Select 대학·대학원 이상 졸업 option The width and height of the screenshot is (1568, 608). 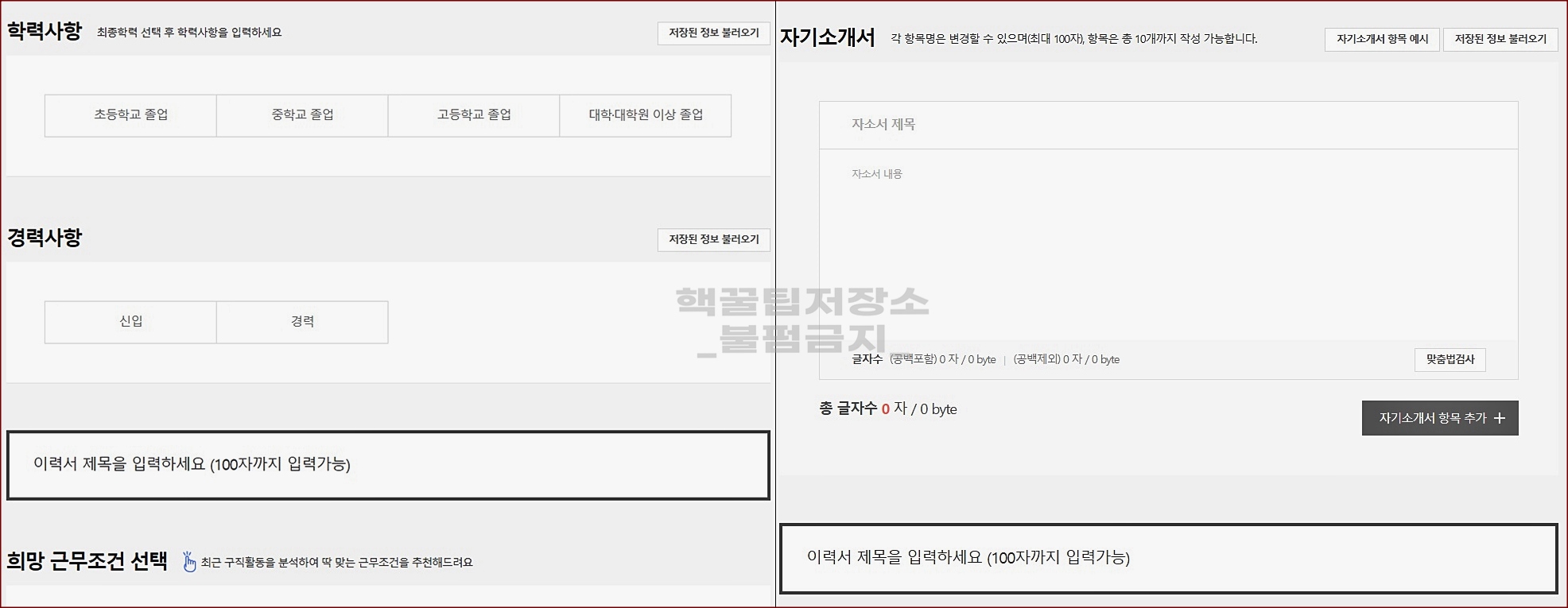[646, 116]
